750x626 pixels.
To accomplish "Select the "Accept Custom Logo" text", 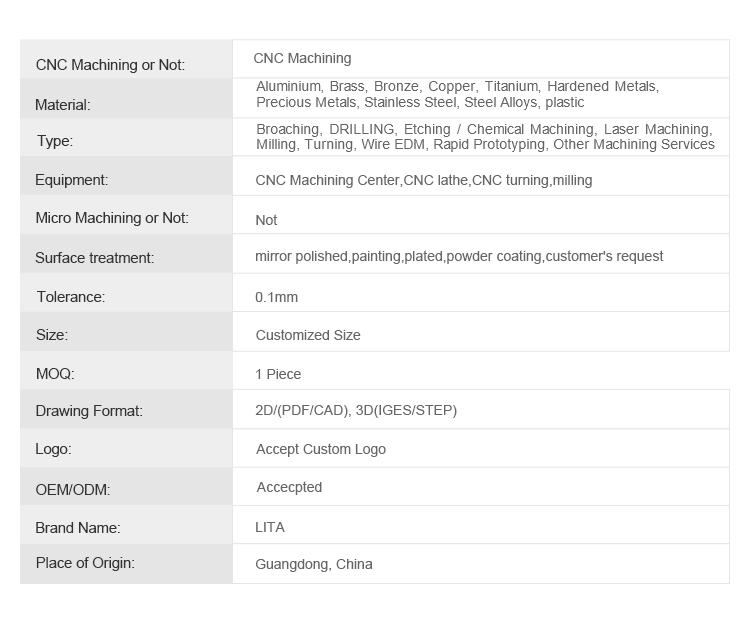I will [x=320, y=449].
